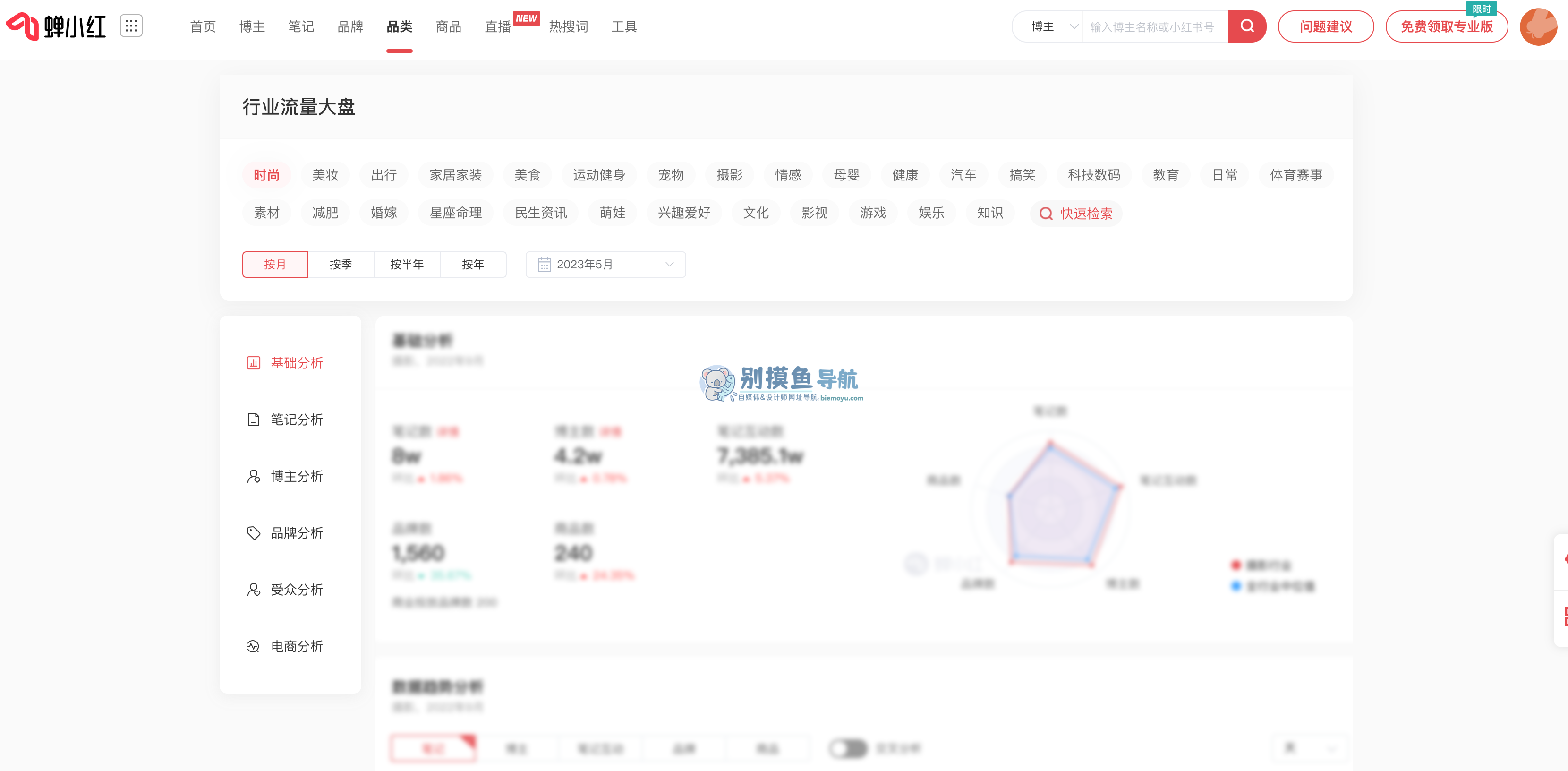Open the 快速检索 quick search
Viewport: 1568px width, 771px height.
pos(1076,214)
